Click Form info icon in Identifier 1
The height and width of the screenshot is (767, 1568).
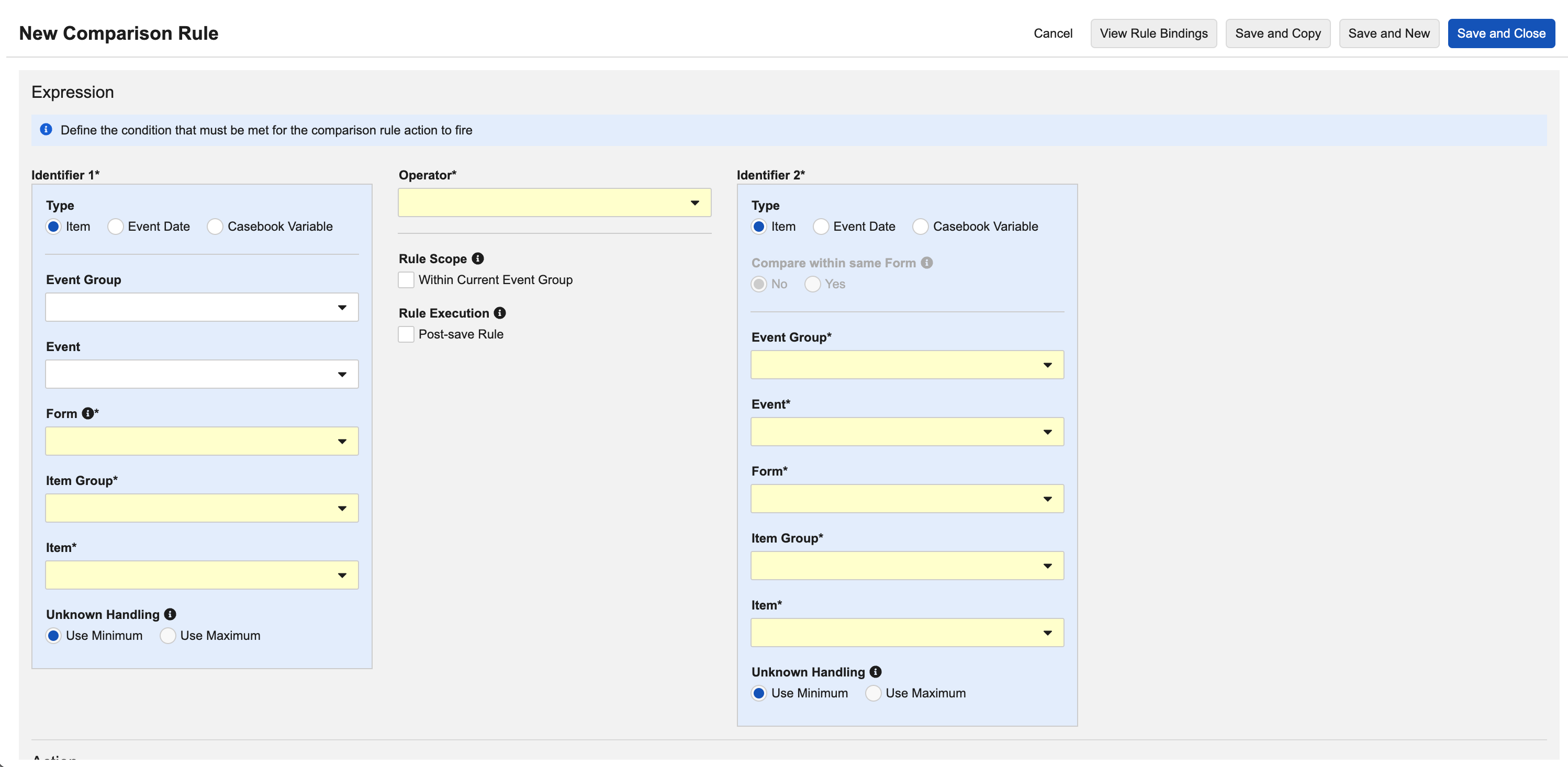point(87,413)
